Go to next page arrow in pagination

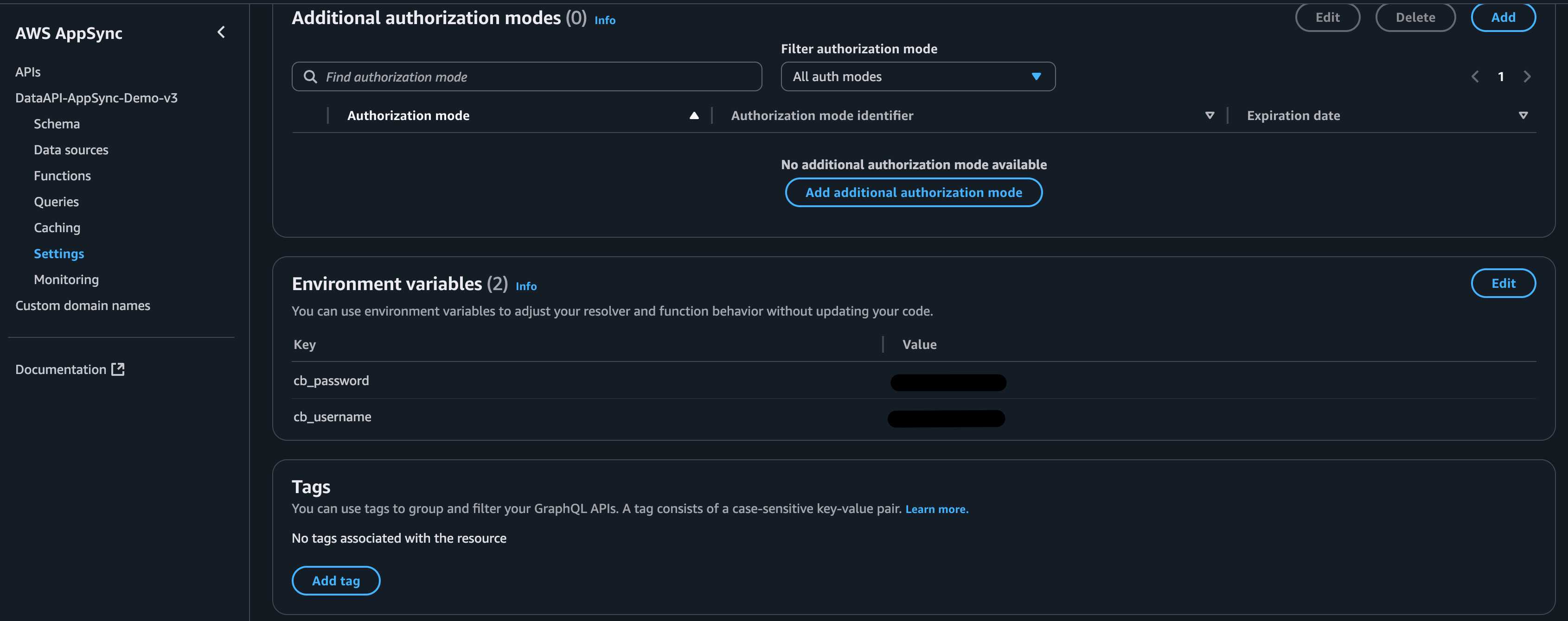[x=1527, y=76]
